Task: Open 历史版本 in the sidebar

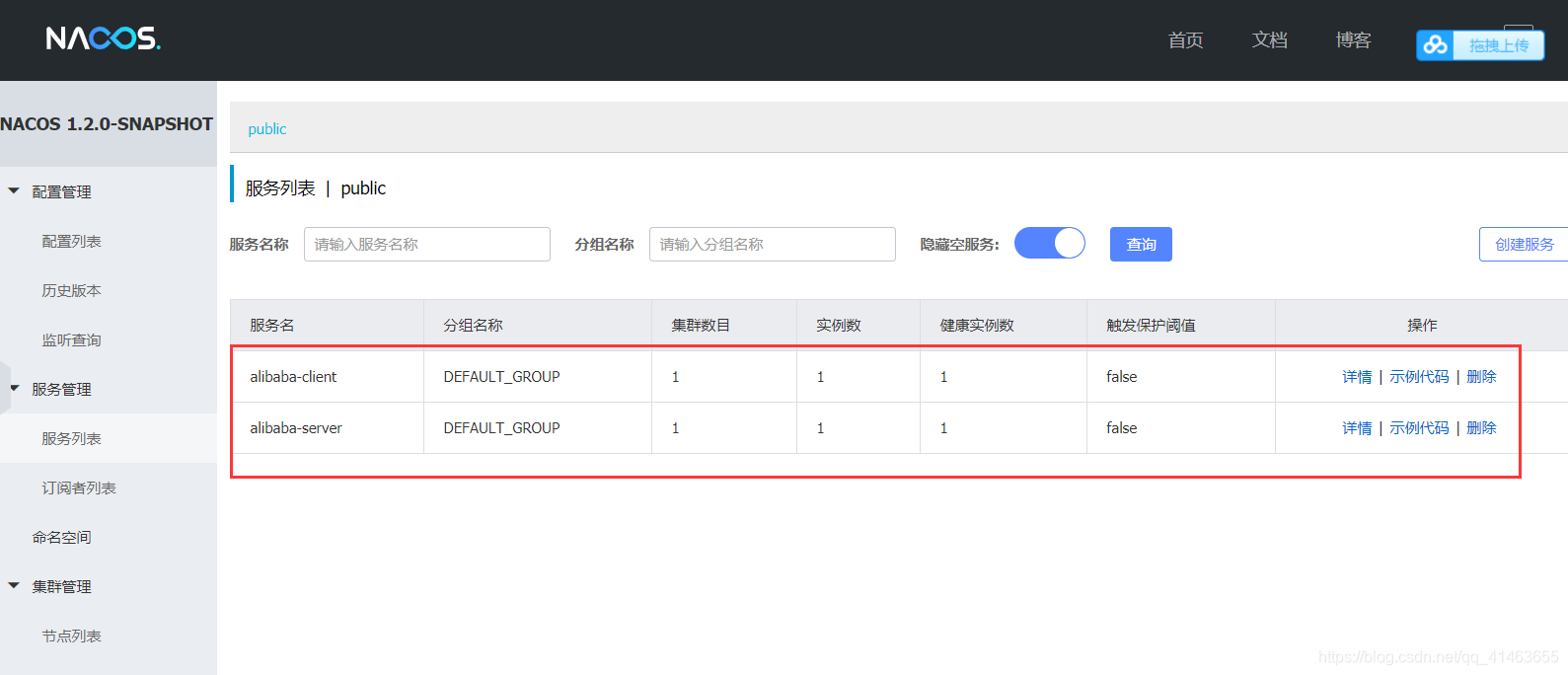Action: pos(71,290)
